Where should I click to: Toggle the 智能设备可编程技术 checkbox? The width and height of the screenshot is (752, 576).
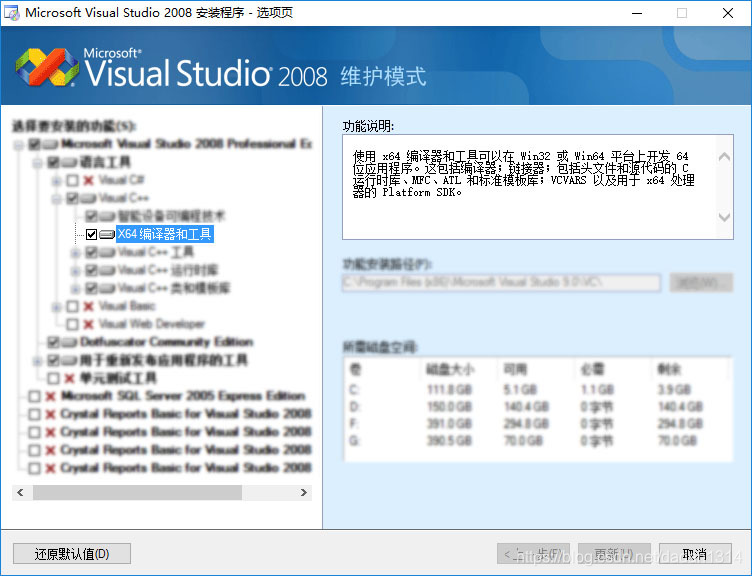pos(91,216)
